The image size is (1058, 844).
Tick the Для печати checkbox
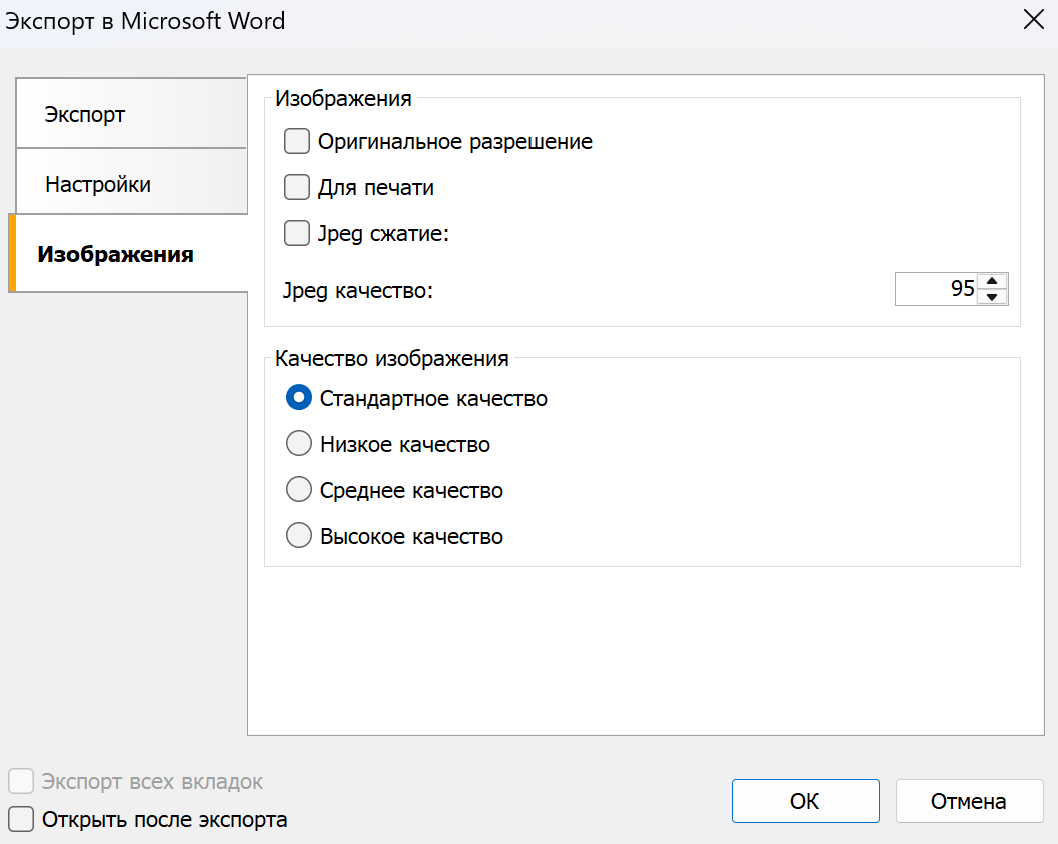click(297, 188)
